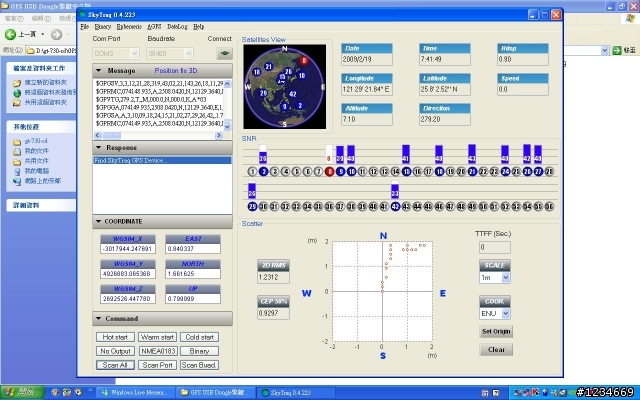Select satellite 21 circle in SNR row
The height and width of the screenshot is (400, 640).
tap(472, 172)
